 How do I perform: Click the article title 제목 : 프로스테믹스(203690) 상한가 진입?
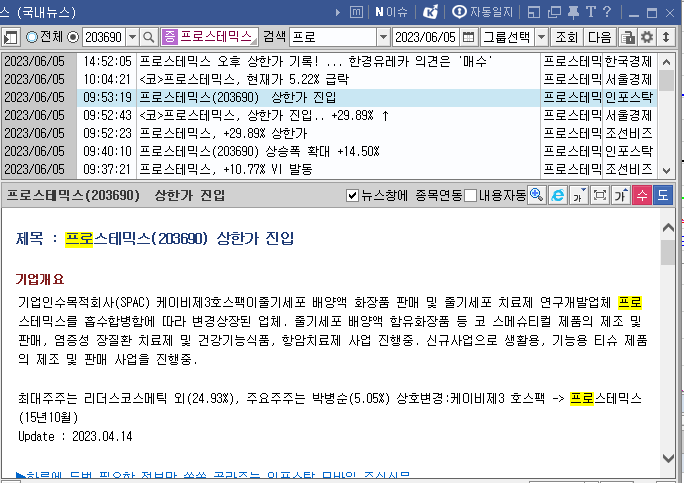(x=155, y=239)
